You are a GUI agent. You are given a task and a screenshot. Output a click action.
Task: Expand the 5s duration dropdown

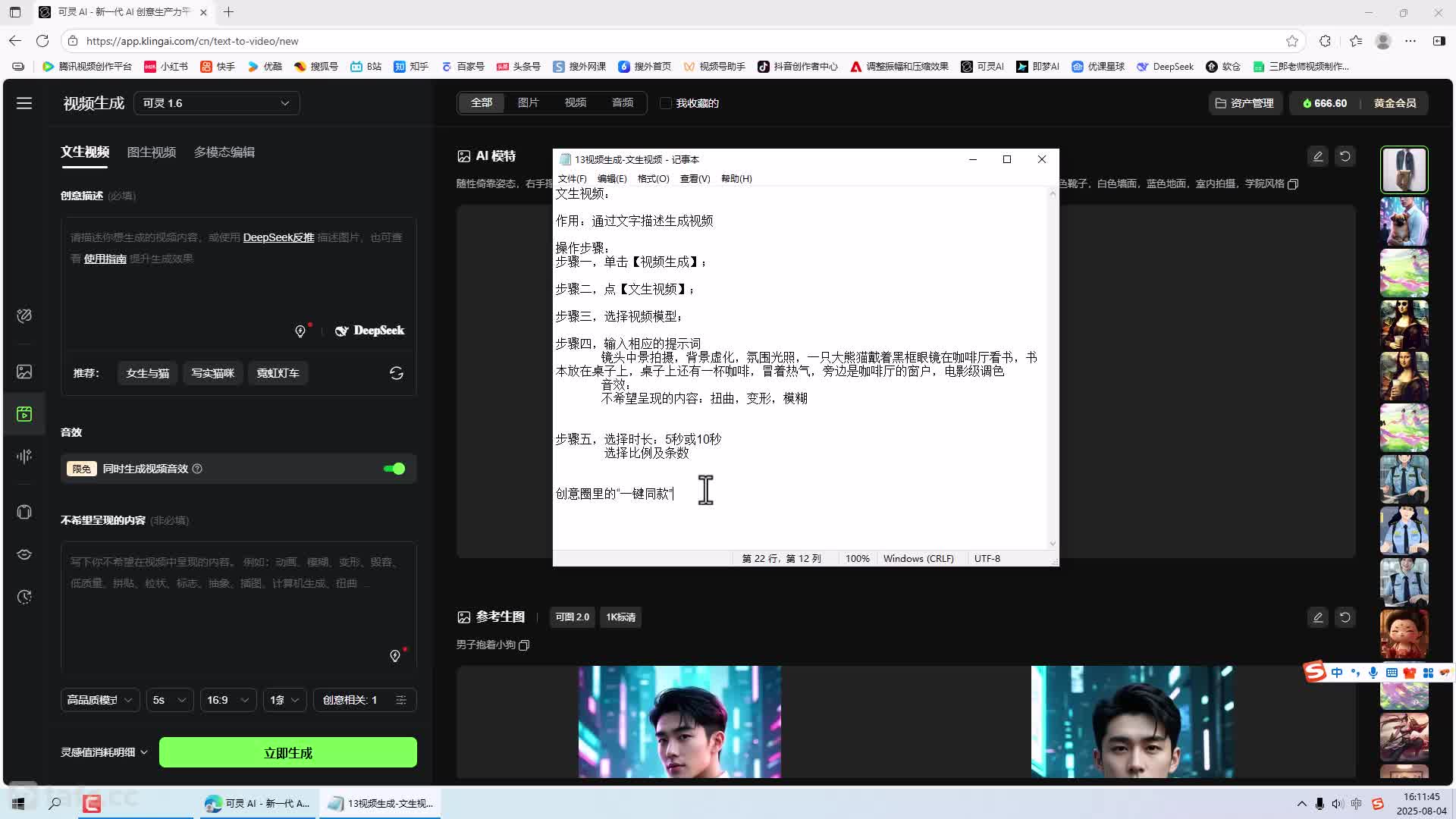click(169, 700)
